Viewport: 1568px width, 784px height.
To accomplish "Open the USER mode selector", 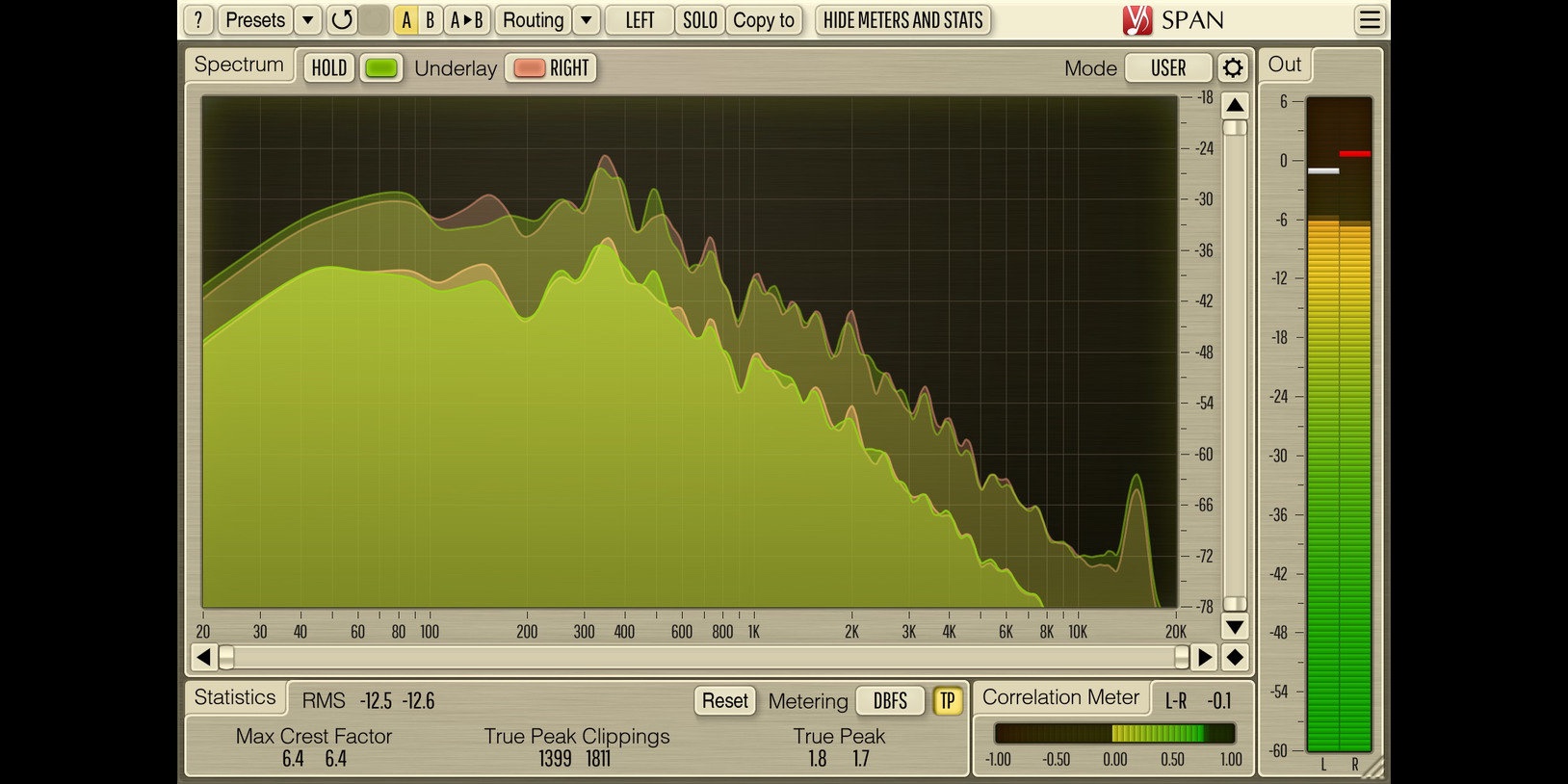I will coord(1167,68).
